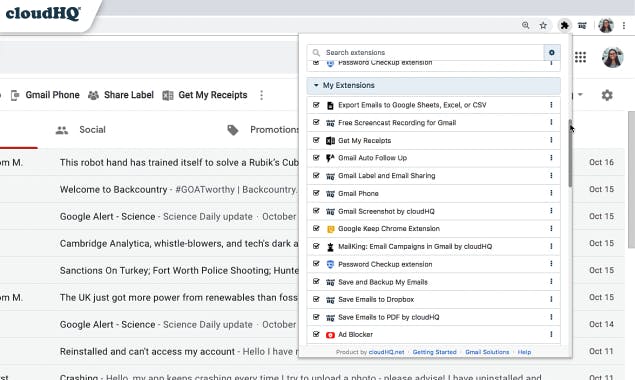Click the Gmail Phone toolbar icon

[x=15, y=95]
